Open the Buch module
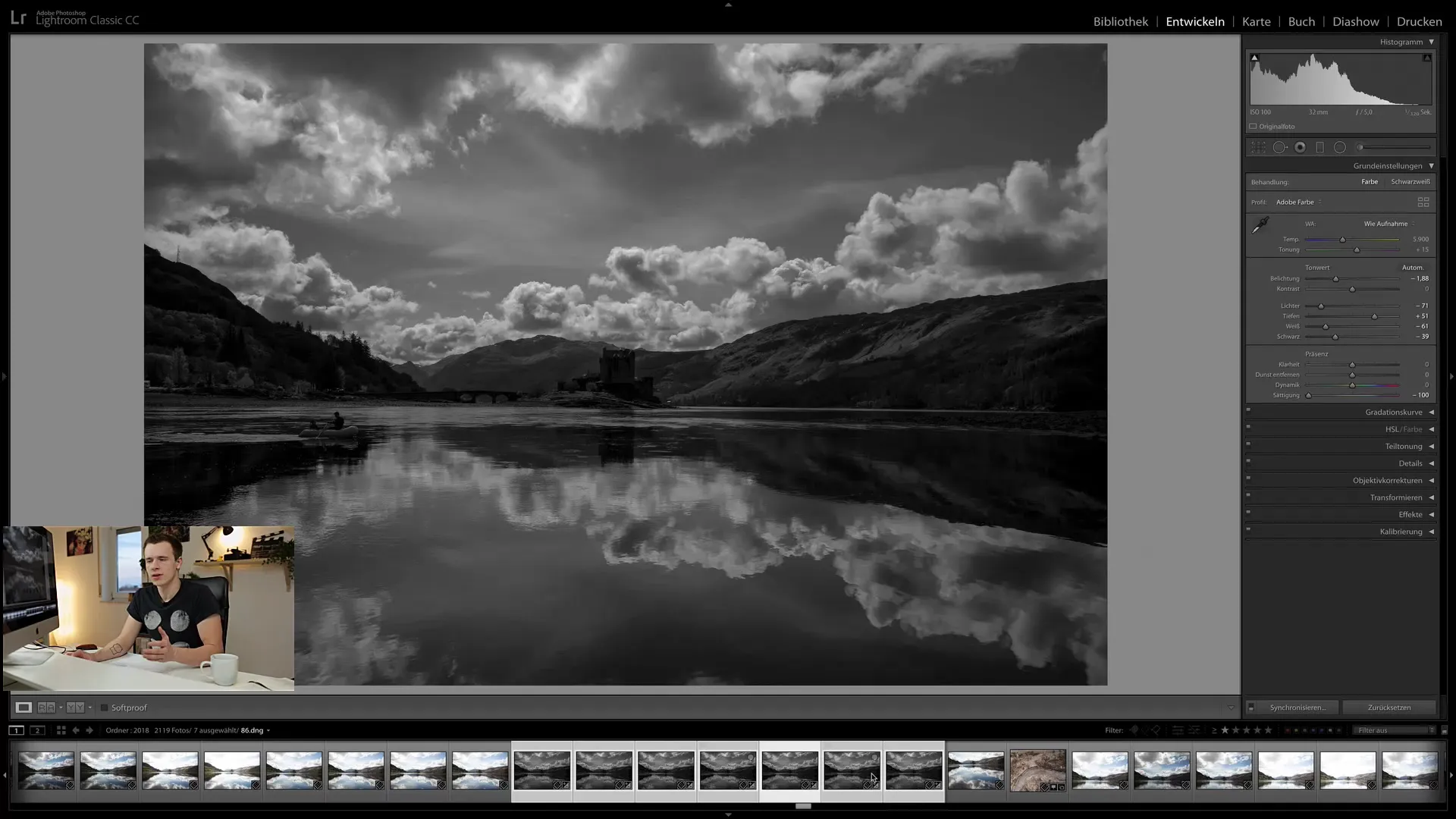 pyautogui.click(x=1301, y=21)
